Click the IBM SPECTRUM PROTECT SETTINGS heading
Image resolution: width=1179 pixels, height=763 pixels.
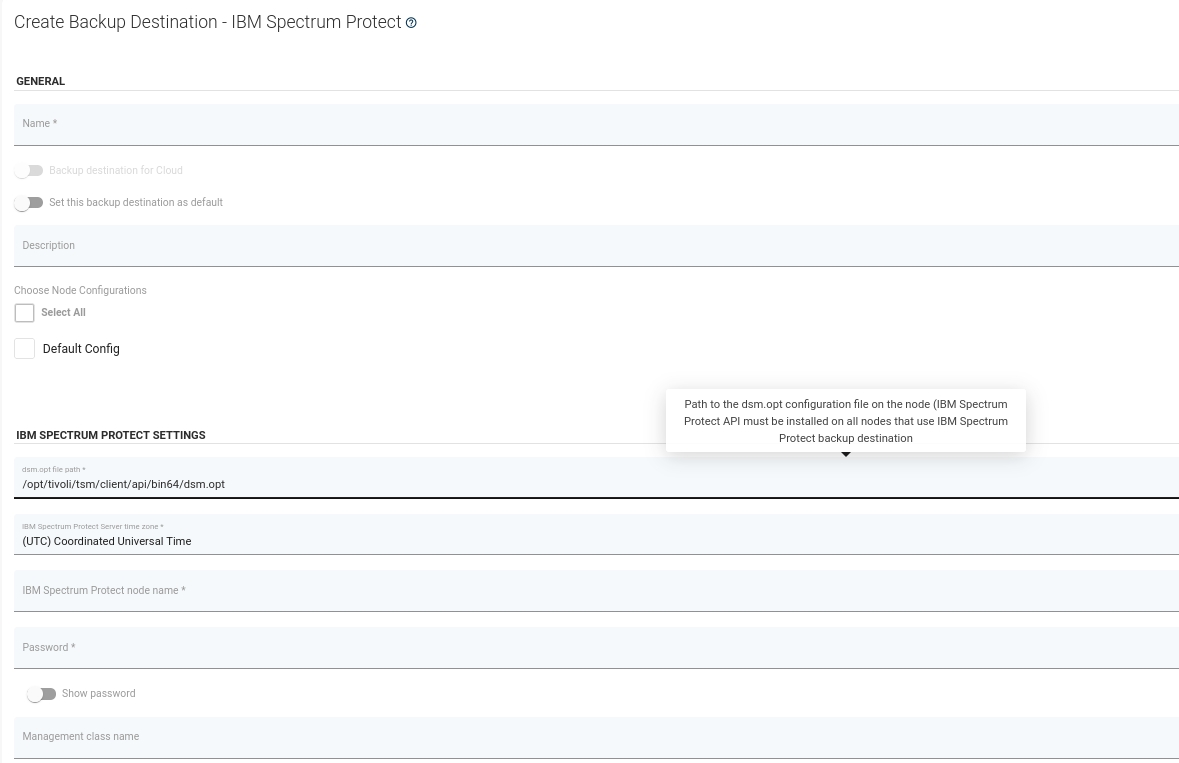[111, 436]
